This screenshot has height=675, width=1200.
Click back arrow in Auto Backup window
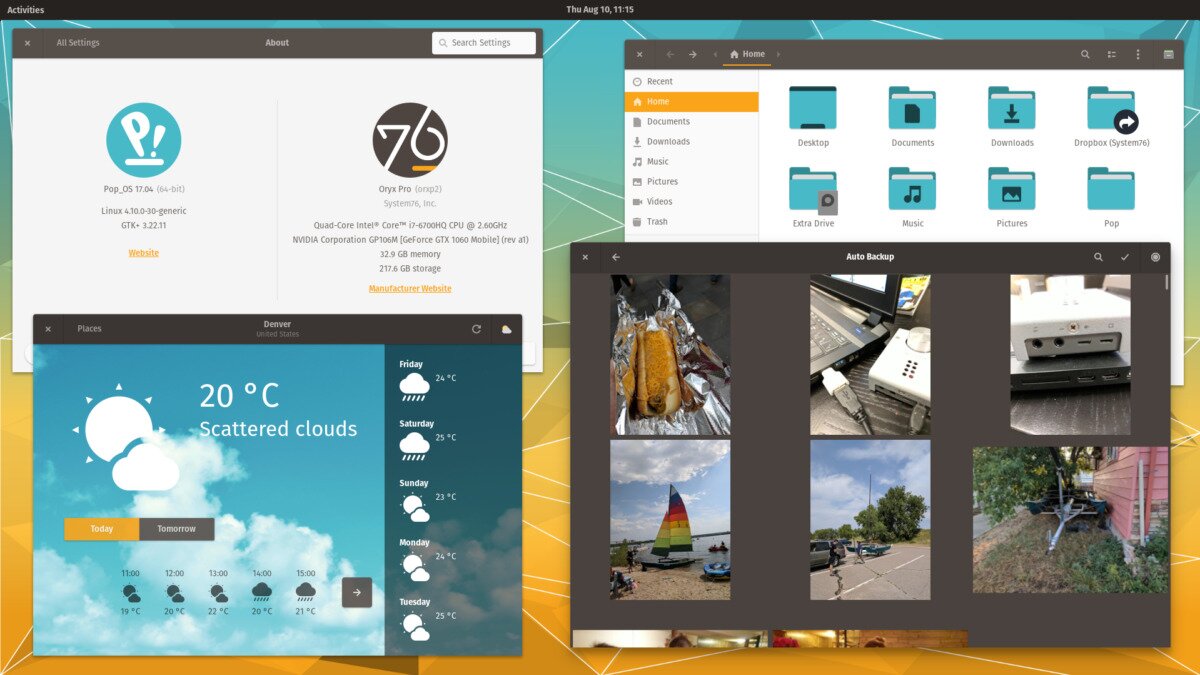click(616, 257)
